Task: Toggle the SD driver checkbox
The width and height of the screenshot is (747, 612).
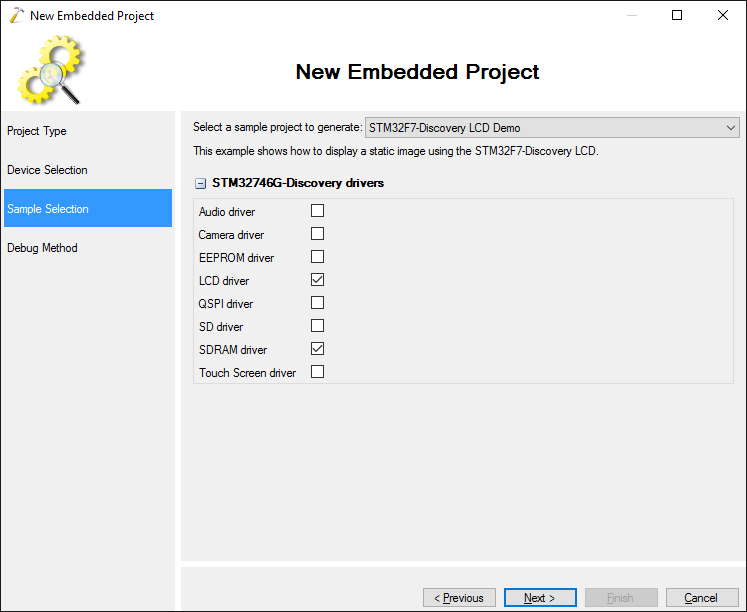Action: (317, 326)
